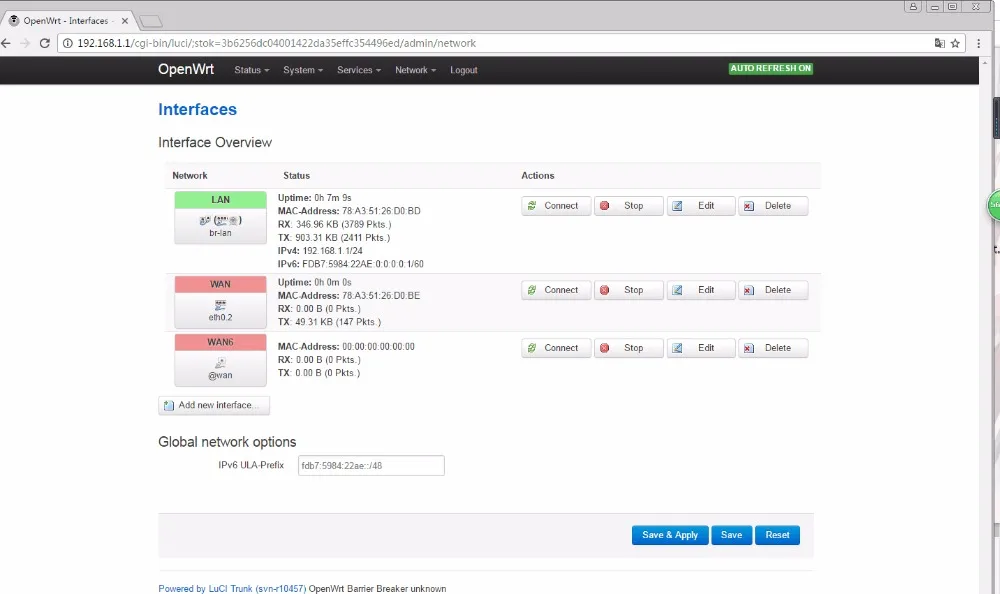Click the eth0.2 ethernet port icon

pyautogui.click(x=221, y=305)
